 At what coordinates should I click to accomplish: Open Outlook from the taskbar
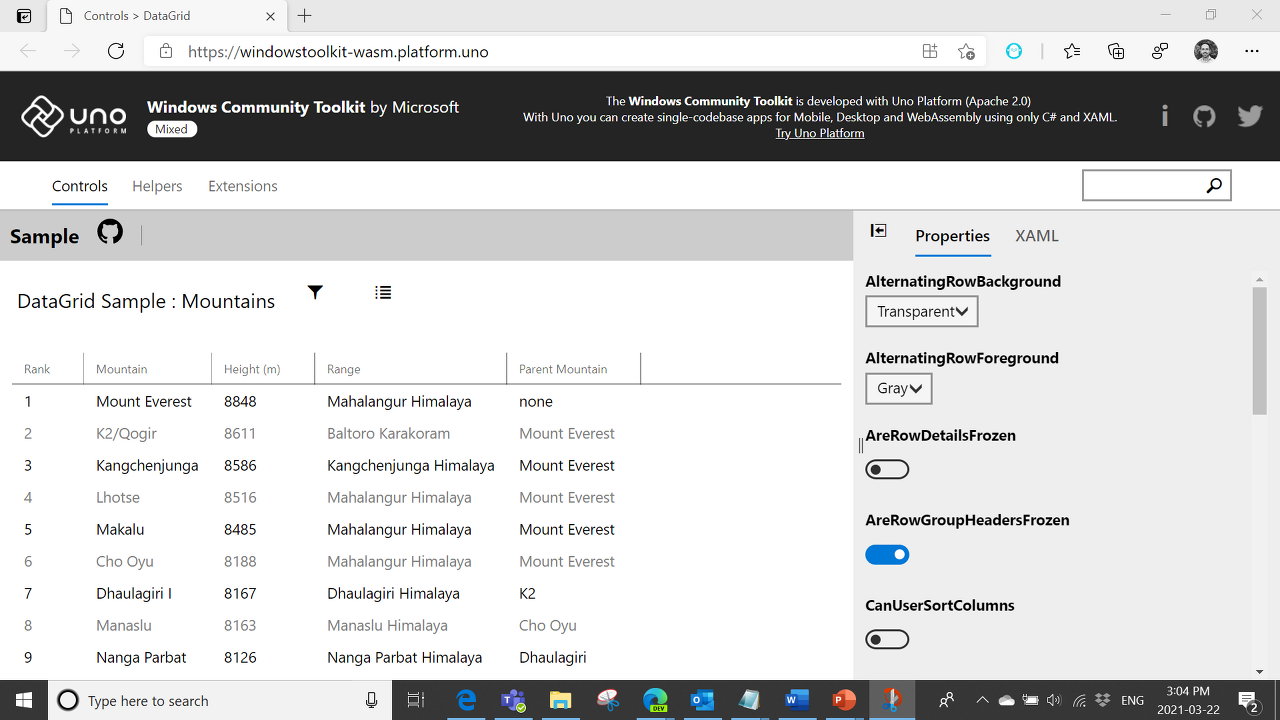coord(702,700)
